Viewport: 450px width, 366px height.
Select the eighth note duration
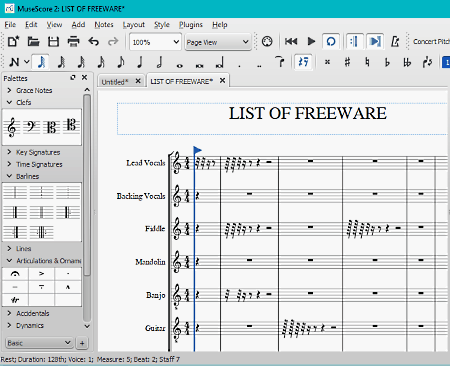tap(121, 62)
